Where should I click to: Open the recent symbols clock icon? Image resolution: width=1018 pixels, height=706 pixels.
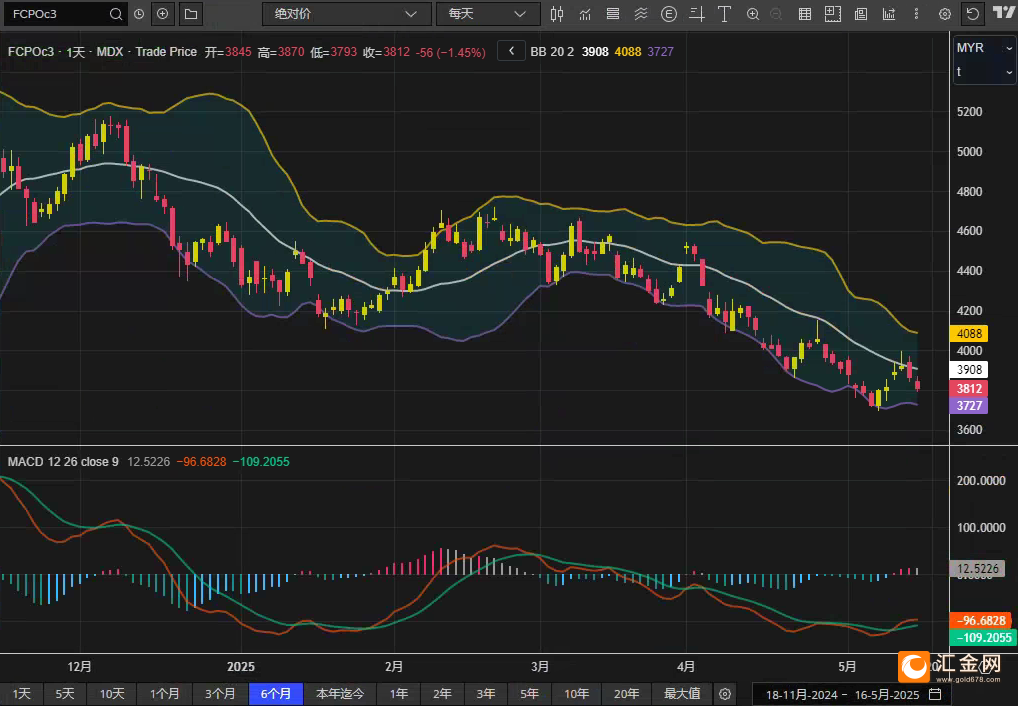(139, 14)
